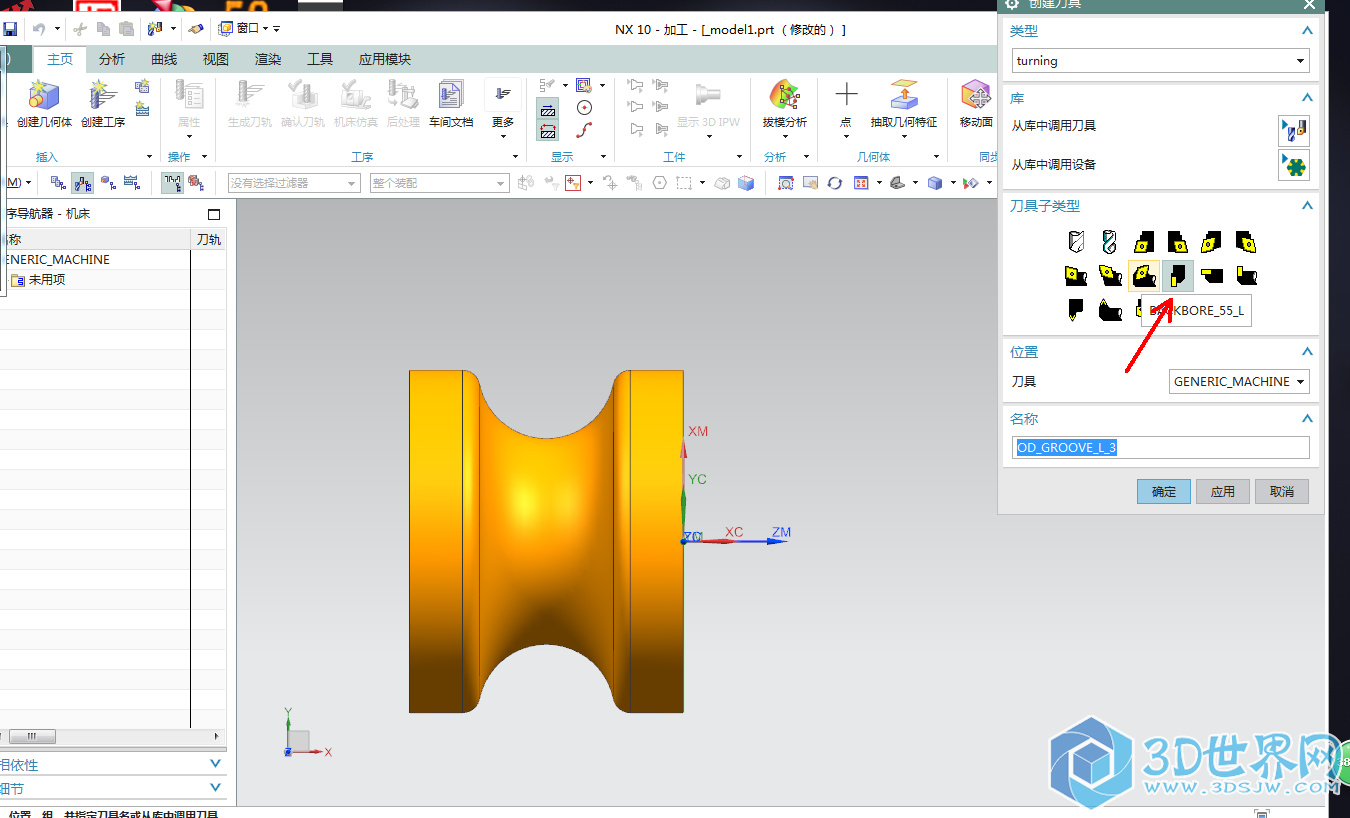Click Retrieve Tool from Library icon
Viewport: 1350px width, 818px height.
[x=1293, y=130]
